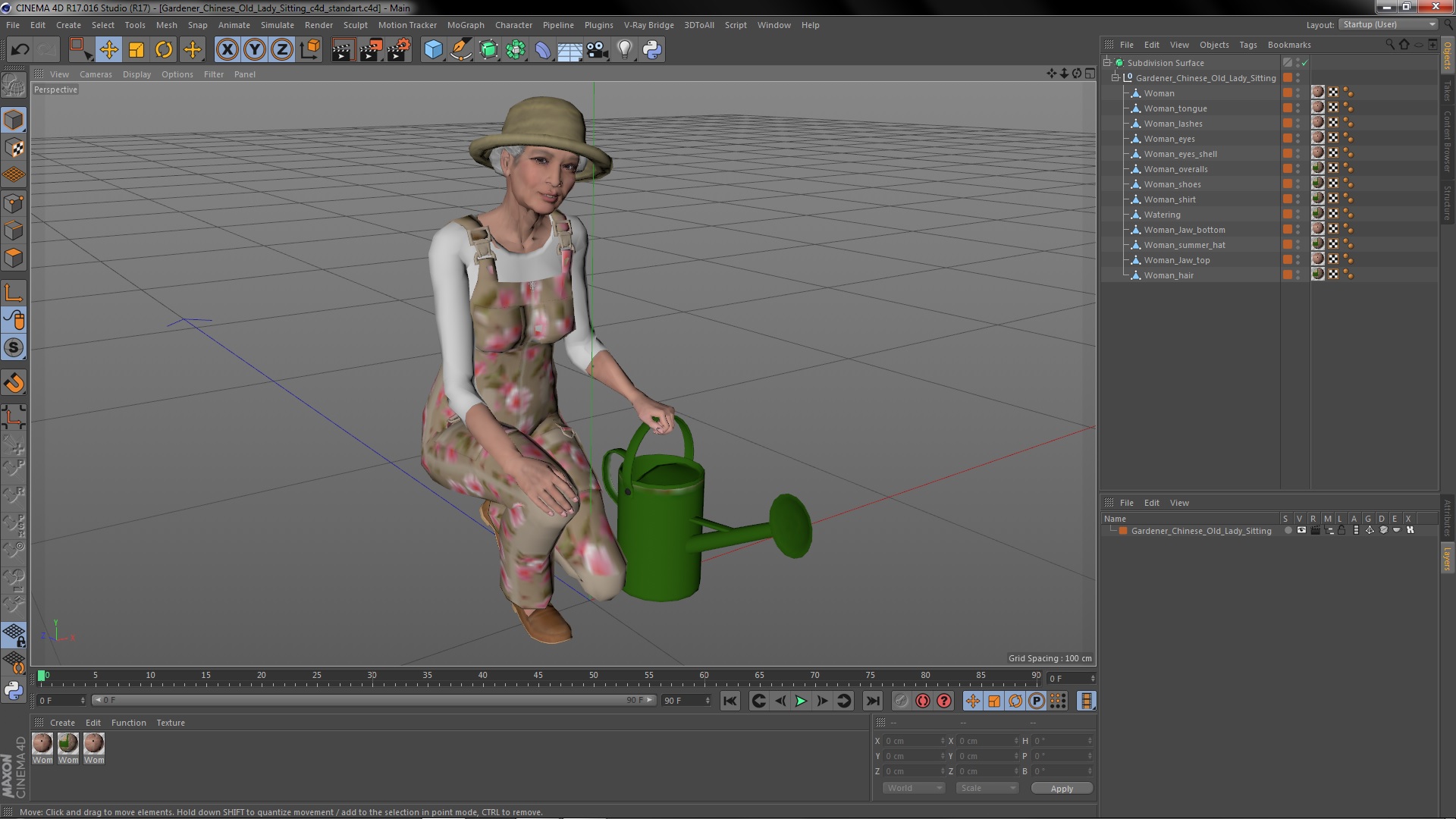Click the X position input field
This screenshot has height=819, width=1456.
pos(914,741)
